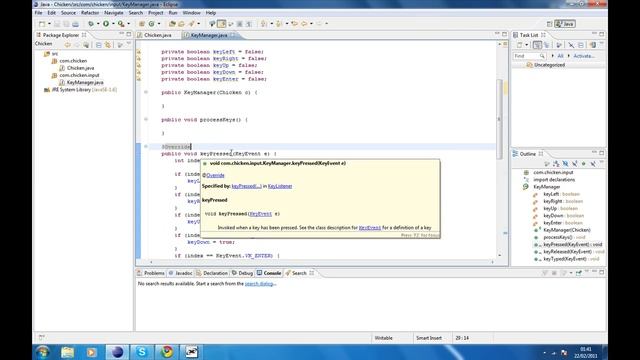The width and height of the screenshot is (640, 360).
Task: Open the File menu
Action: [38, 13]
